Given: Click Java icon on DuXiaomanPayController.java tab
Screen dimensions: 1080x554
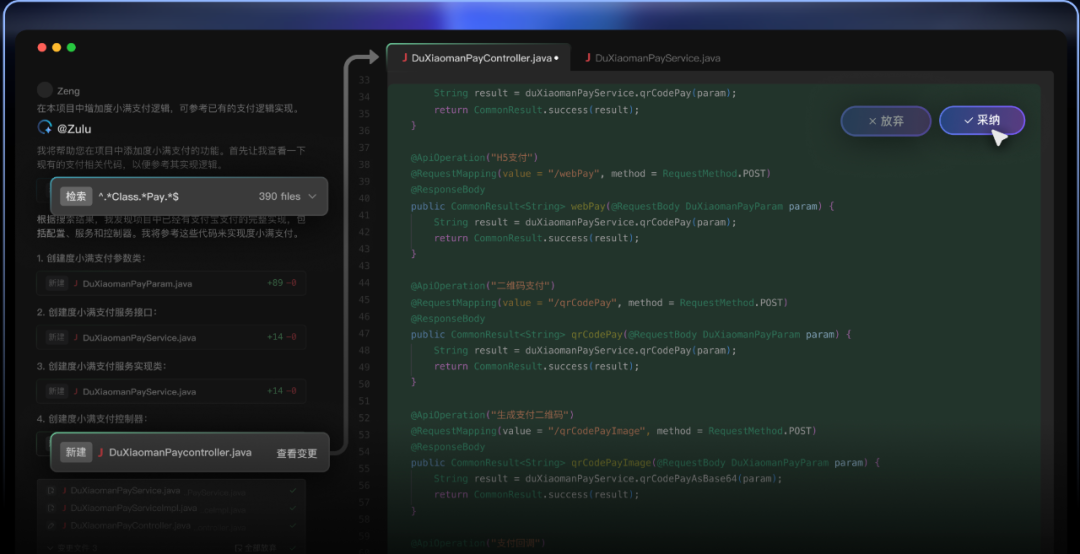Looking at the screenshot, I should pyautogui.click(x=404, y=58).
